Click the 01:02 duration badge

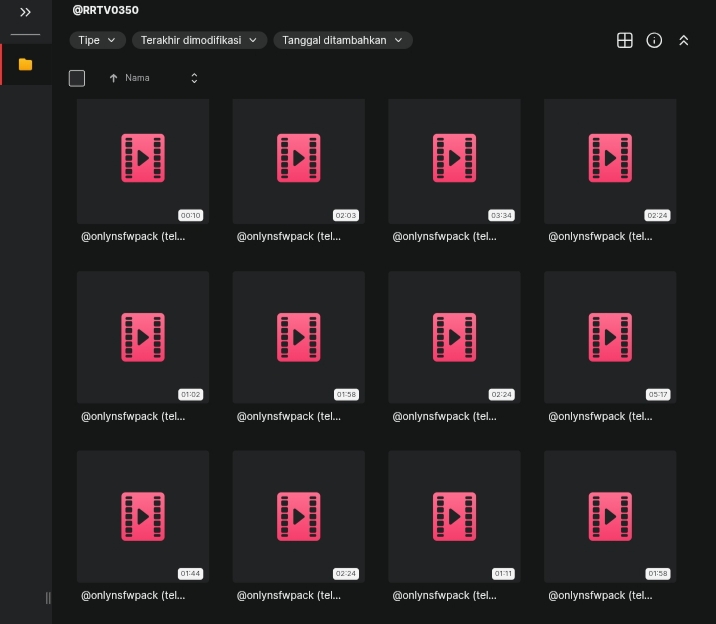190,394
